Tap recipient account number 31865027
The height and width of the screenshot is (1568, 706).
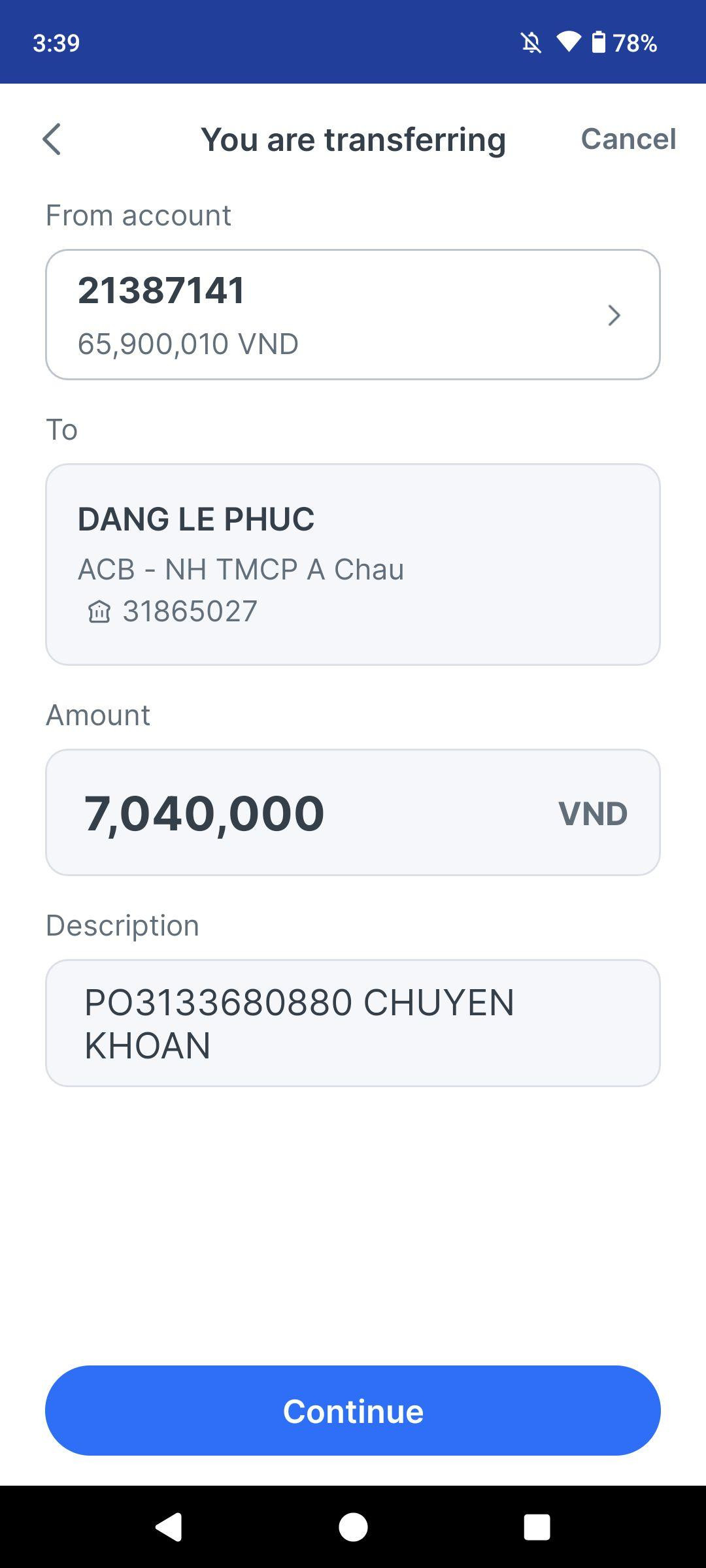tap(190, 612)
